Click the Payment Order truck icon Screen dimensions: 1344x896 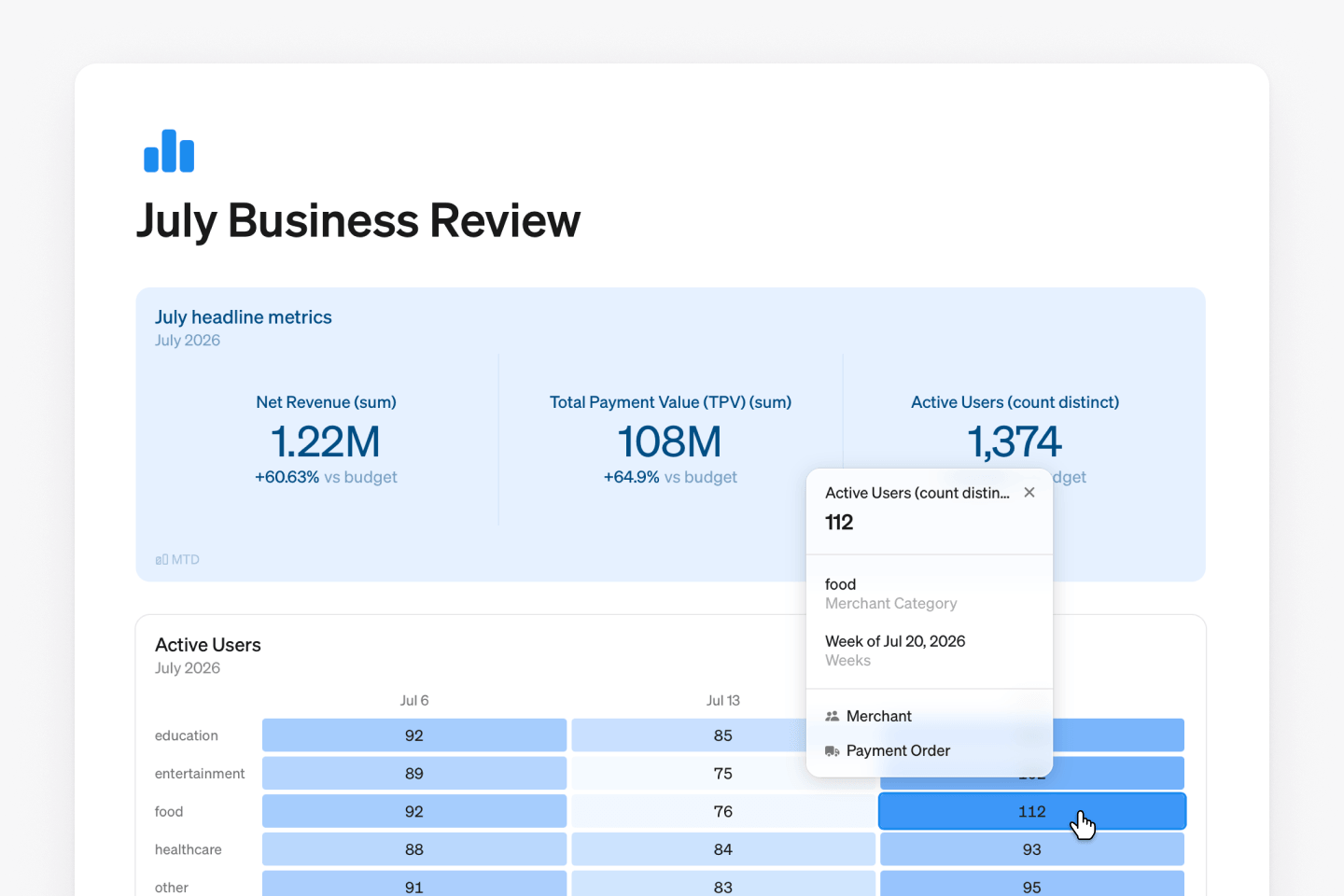tap(832, 751)
